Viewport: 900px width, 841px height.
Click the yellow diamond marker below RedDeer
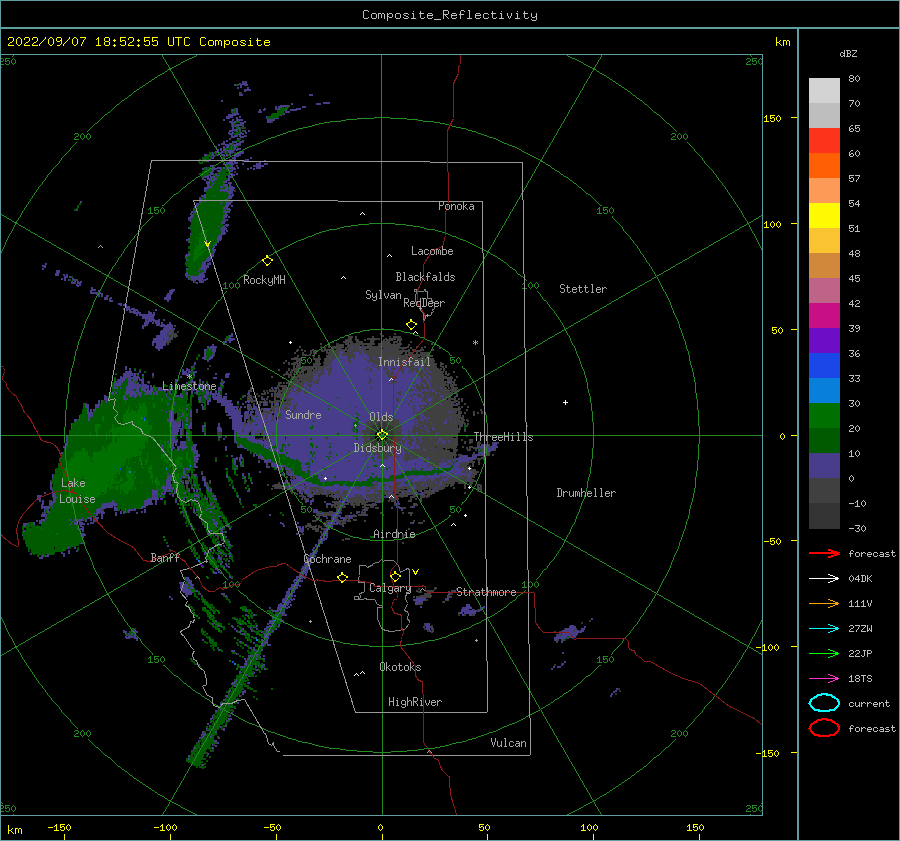point(412,325)
